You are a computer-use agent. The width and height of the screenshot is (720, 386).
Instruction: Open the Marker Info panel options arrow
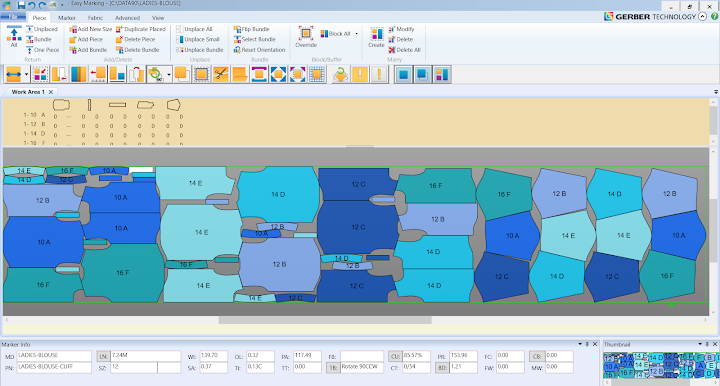point(580,344)
